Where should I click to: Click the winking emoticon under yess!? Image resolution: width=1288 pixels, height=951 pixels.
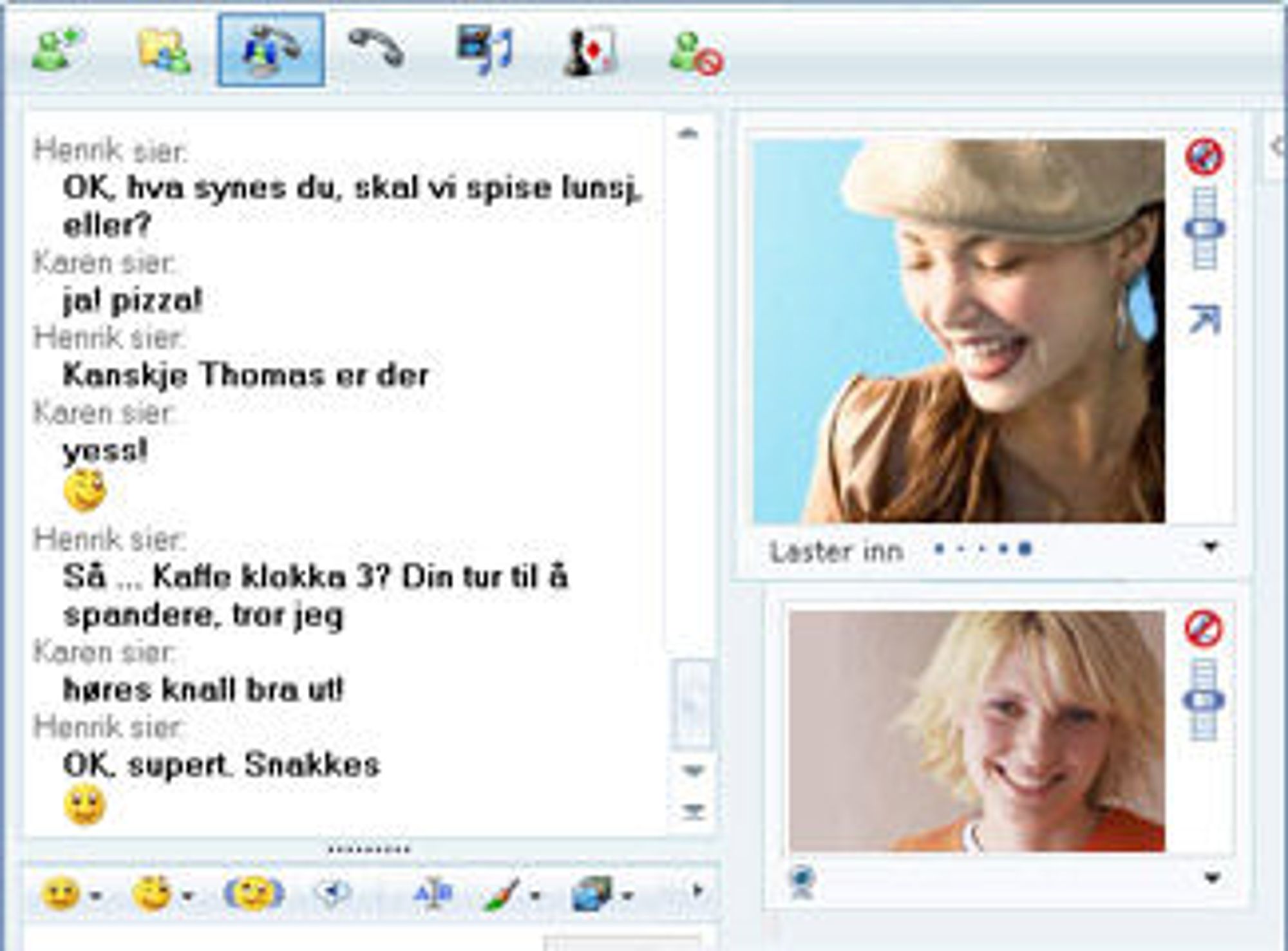(x=85, y=491)
